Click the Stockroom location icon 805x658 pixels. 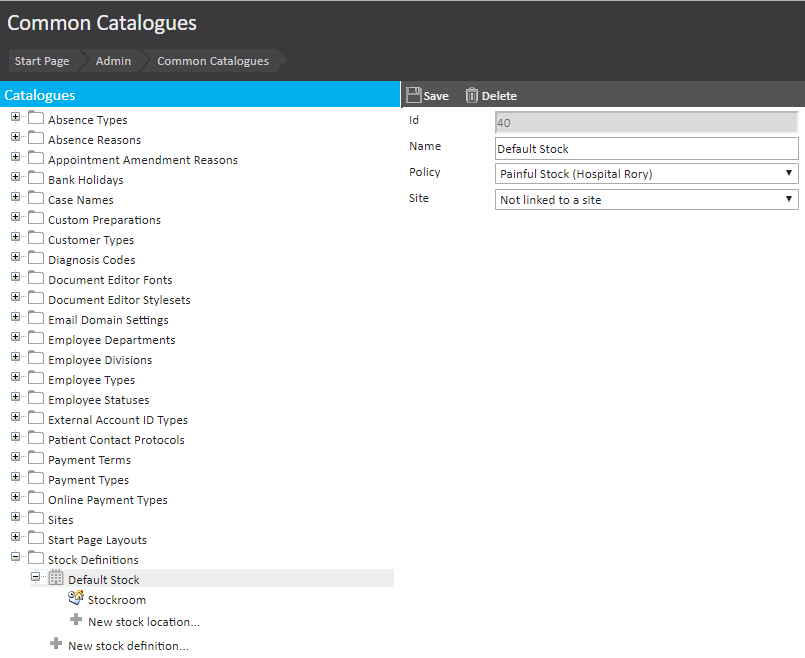(x=76, y=599)
